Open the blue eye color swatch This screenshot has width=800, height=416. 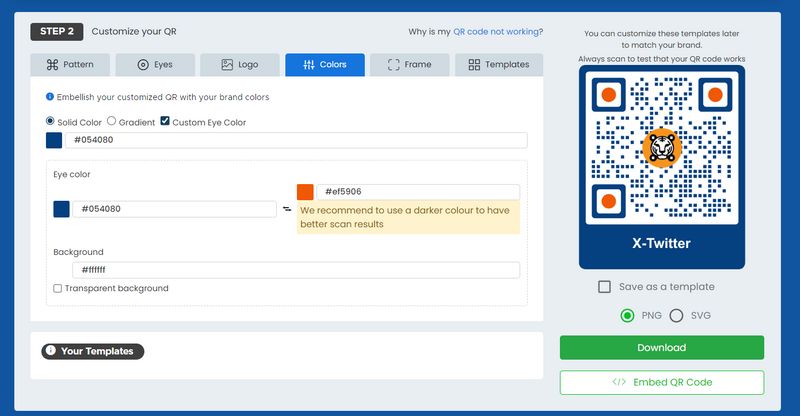(x=61, y=209)
